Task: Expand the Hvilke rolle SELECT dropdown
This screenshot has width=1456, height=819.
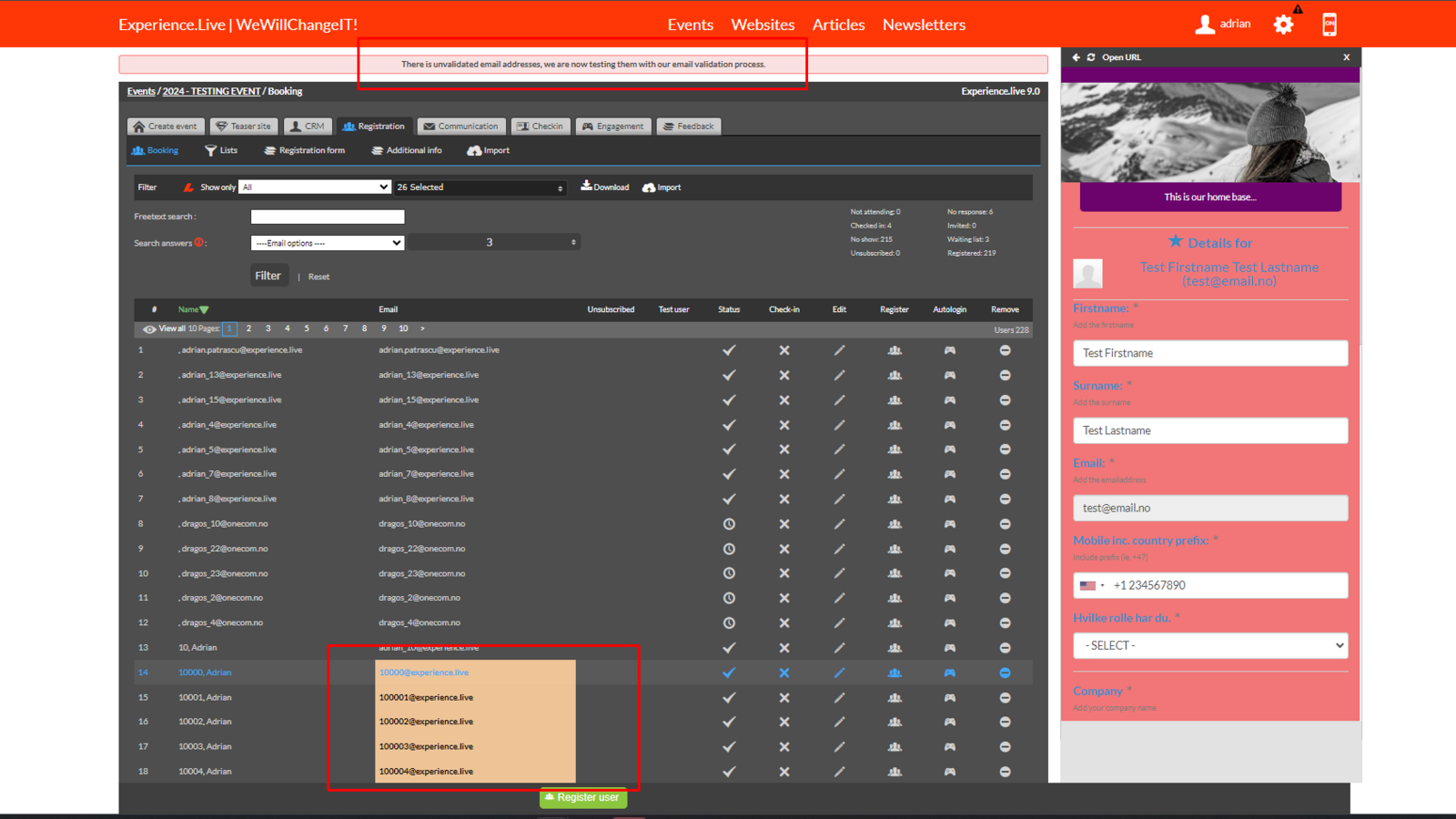Action: click(x=1209, y=645)
